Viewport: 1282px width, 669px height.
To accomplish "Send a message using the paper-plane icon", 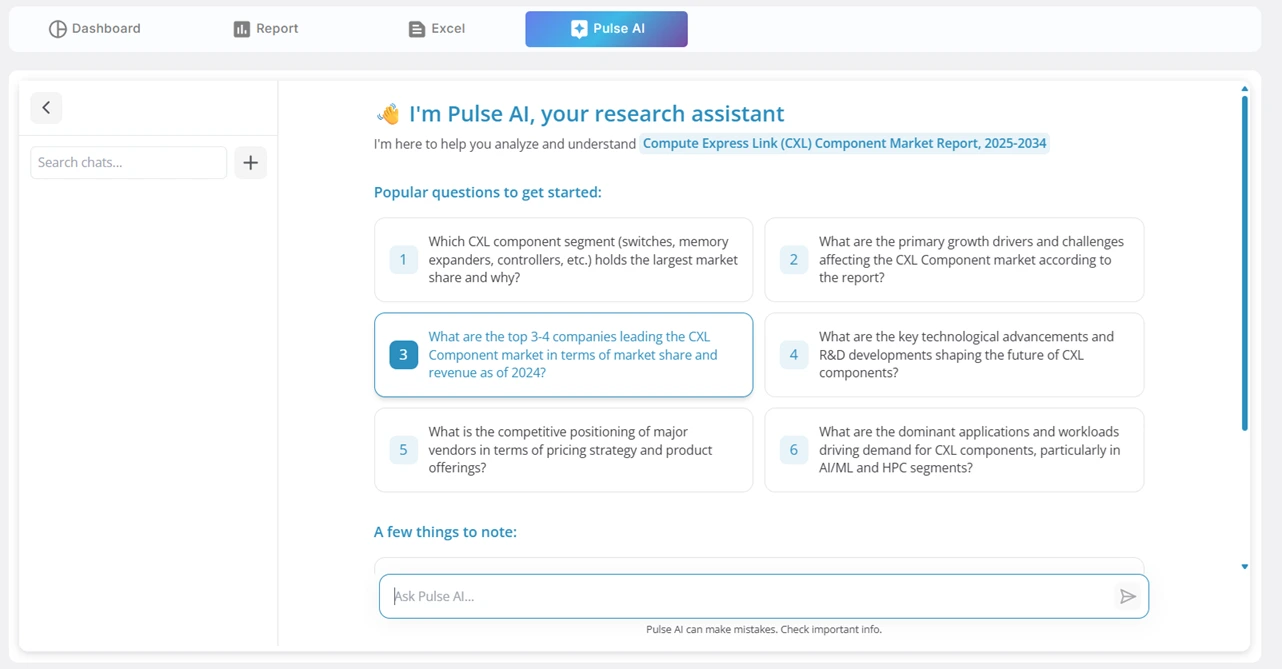I will click(x=1128, y=596).
